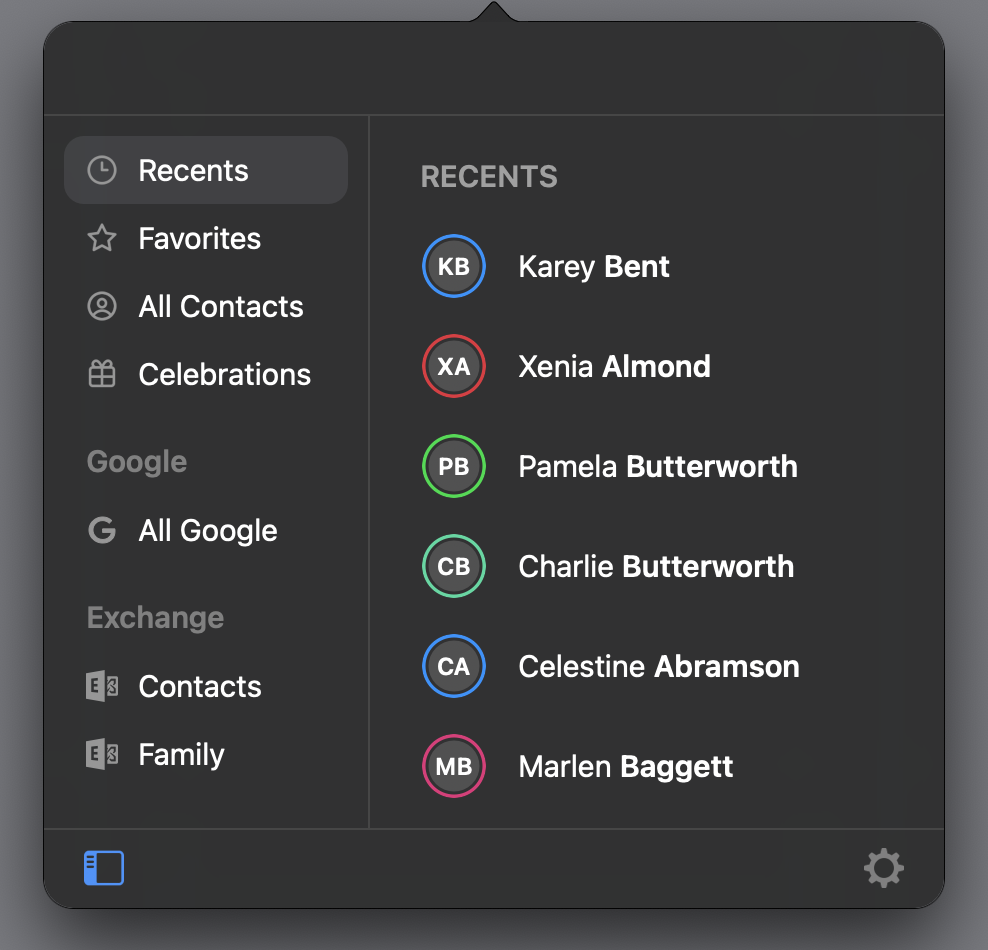988x950 pixels.
Task: Click Pamela Butterworth's PB avatar
Action: (454, 466)
